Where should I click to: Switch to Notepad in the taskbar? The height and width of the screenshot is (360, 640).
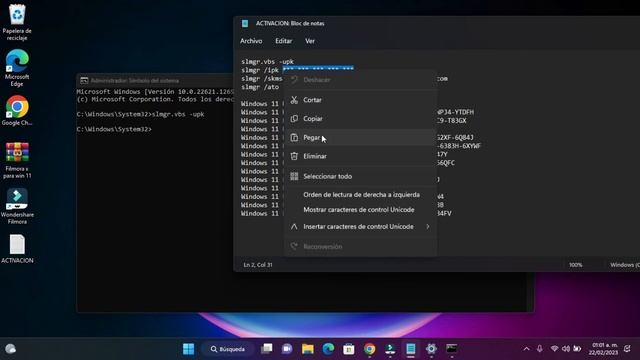point(411,349)
